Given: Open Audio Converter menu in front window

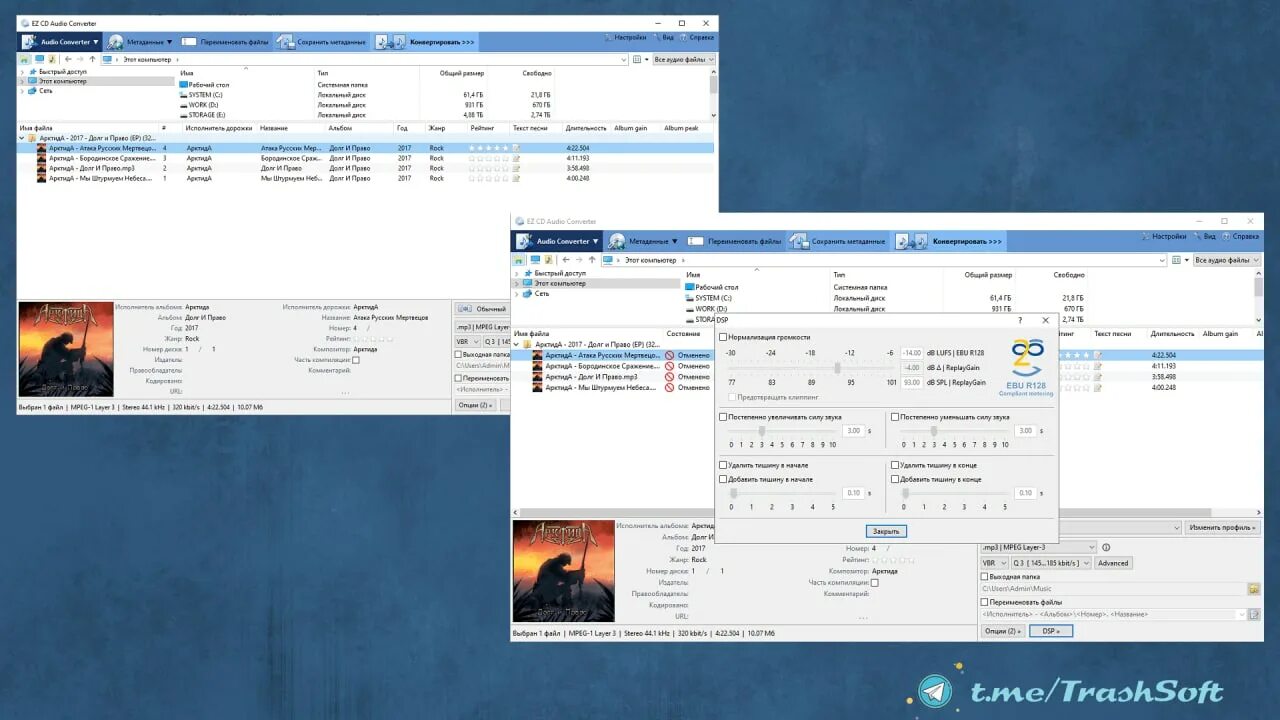Looking at the screenshot, I should pyautogui.click(x=558, y=241).
